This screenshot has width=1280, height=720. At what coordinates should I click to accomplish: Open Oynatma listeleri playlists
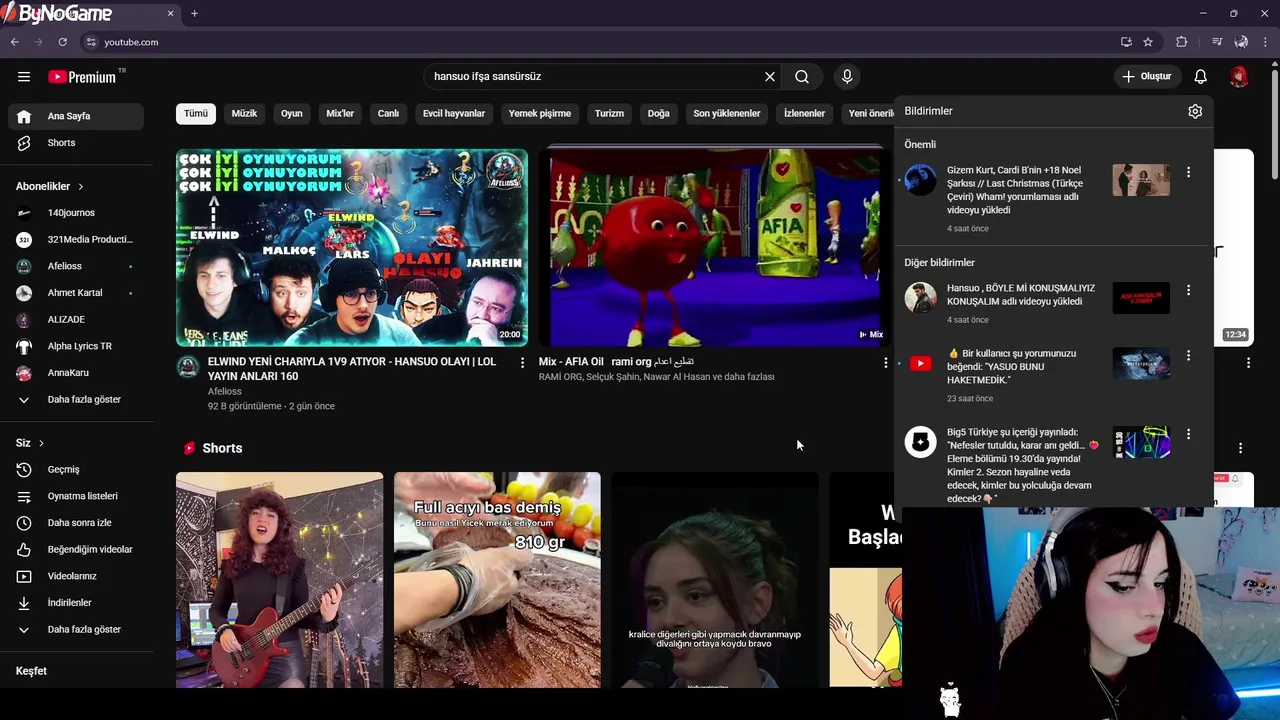[x=76, y=496]
